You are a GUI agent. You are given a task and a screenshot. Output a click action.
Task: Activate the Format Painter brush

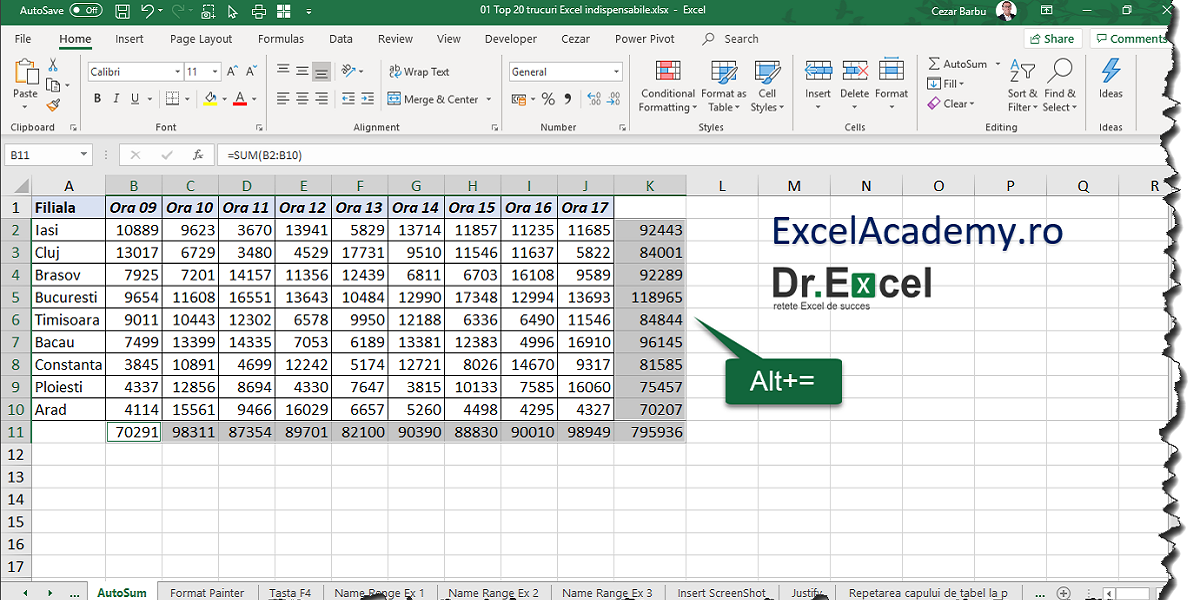point(53,104)
